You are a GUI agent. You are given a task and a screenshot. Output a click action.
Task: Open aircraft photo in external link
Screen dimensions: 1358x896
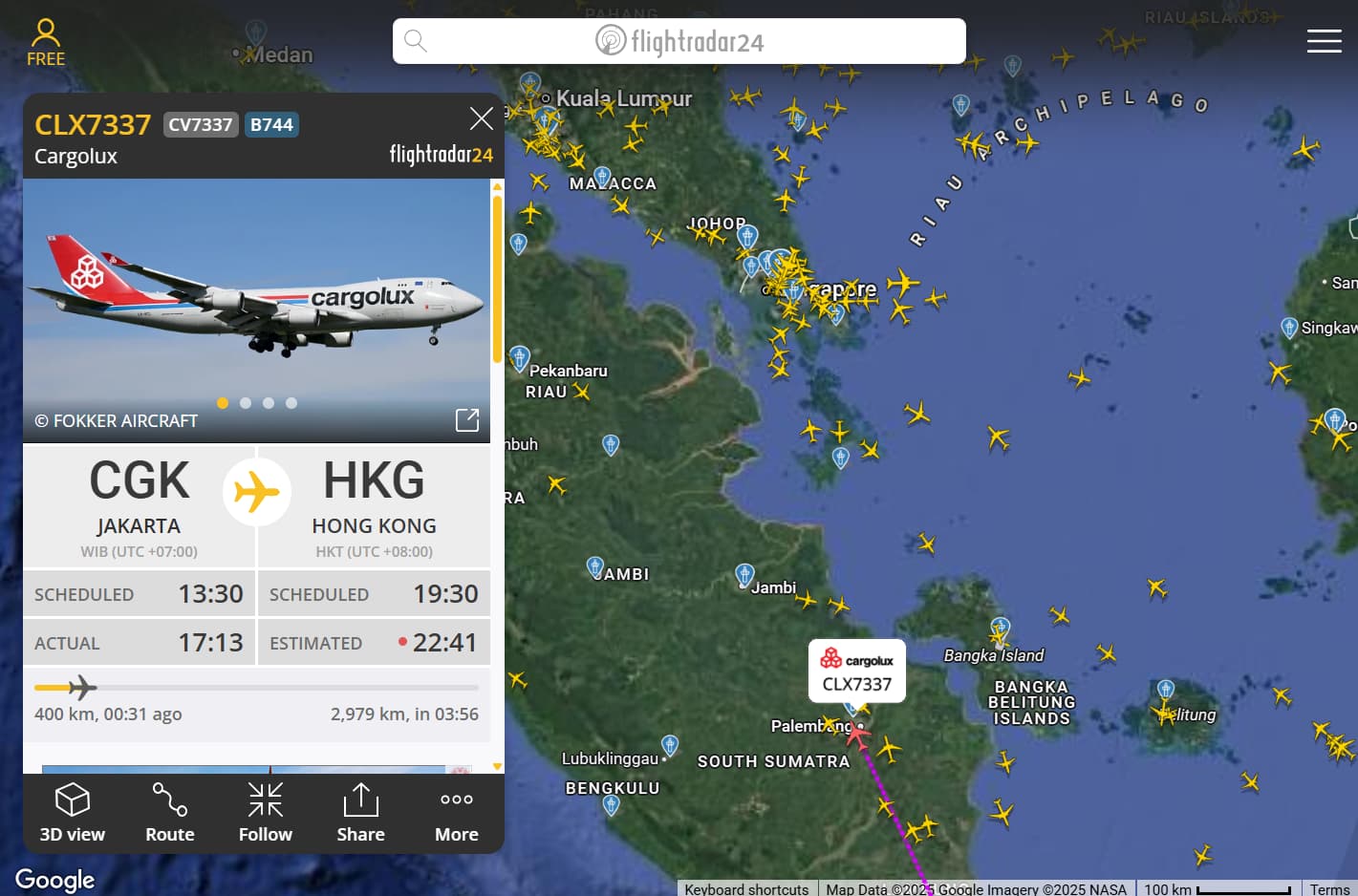coord(467,419)
